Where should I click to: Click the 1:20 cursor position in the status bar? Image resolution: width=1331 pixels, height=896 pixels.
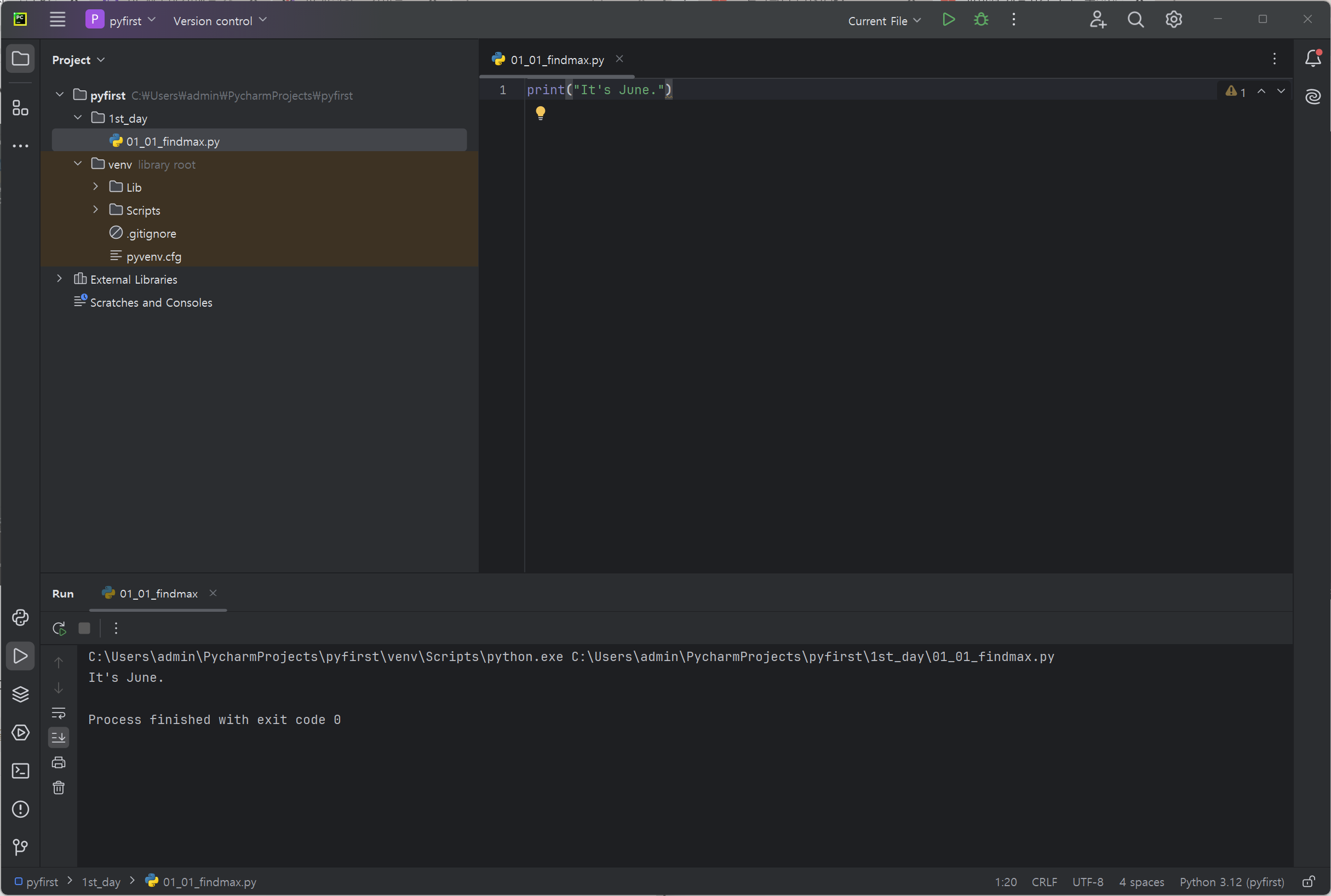(x=1006, y=882)
